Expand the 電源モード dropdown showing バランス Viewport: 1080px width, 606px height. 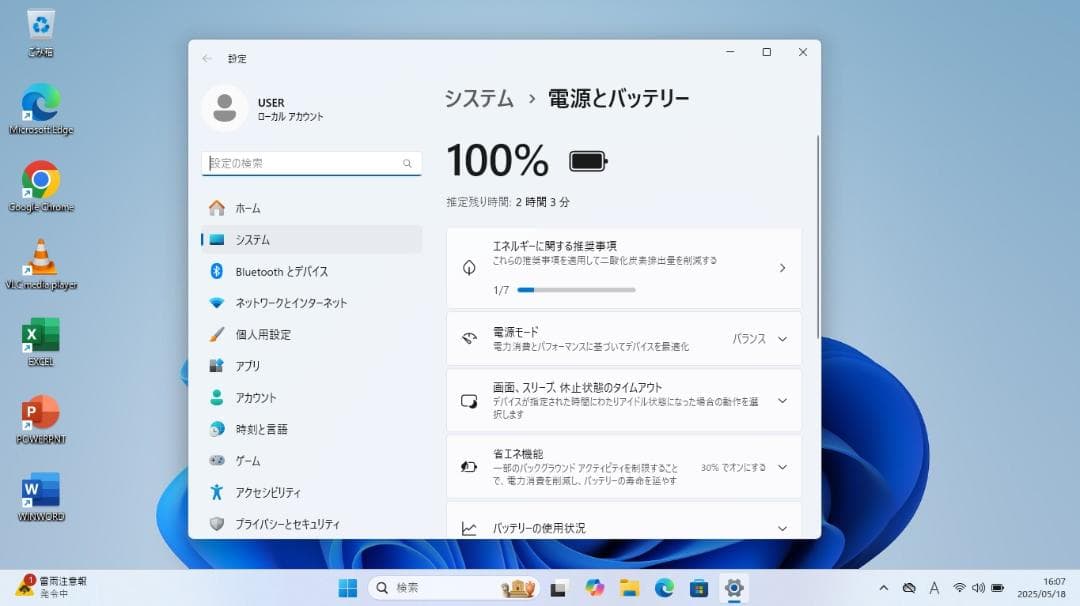point(783,338)
